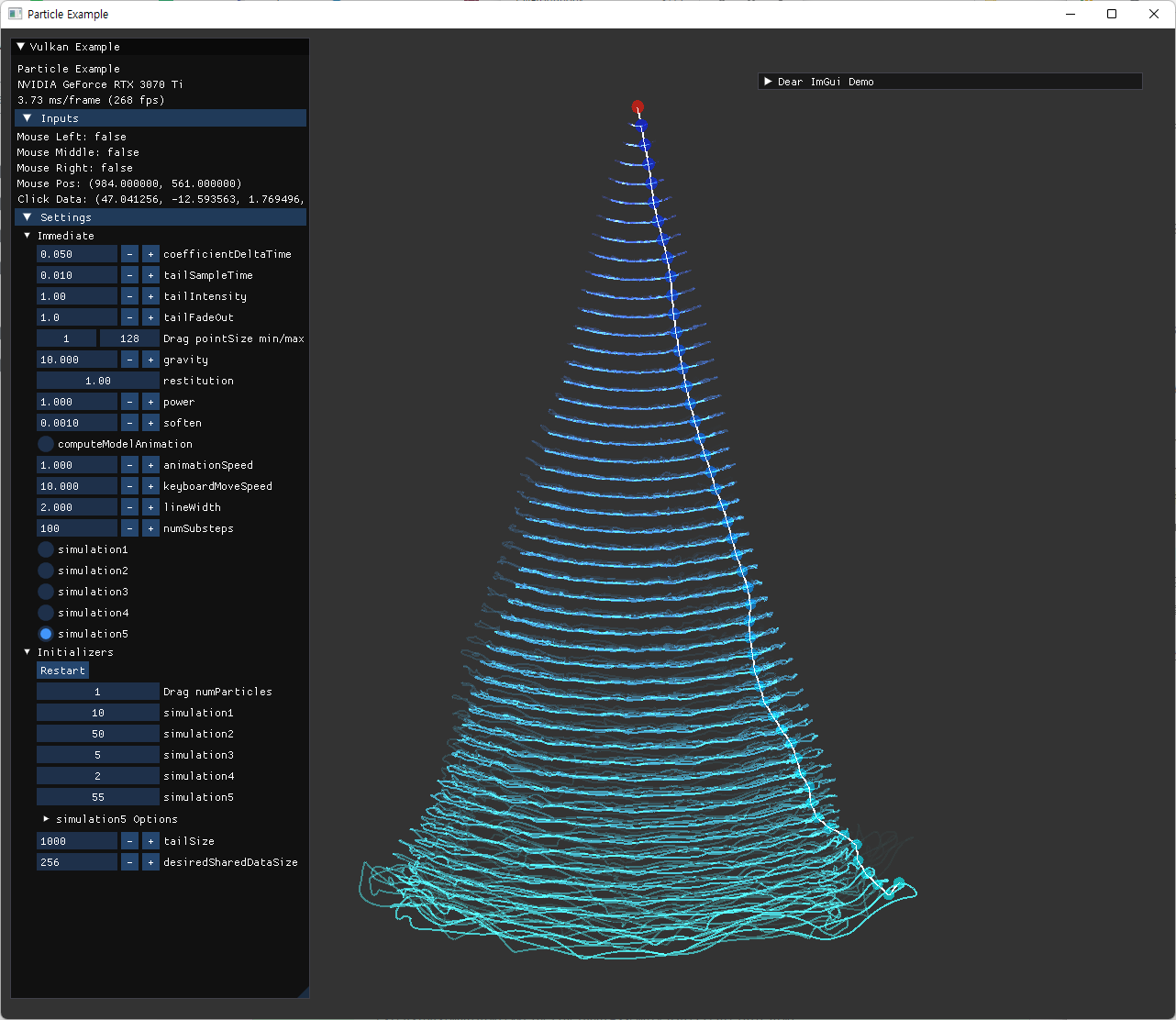
Task: Click the tailSize value field 1000
Action: click(x=77, y=841)
